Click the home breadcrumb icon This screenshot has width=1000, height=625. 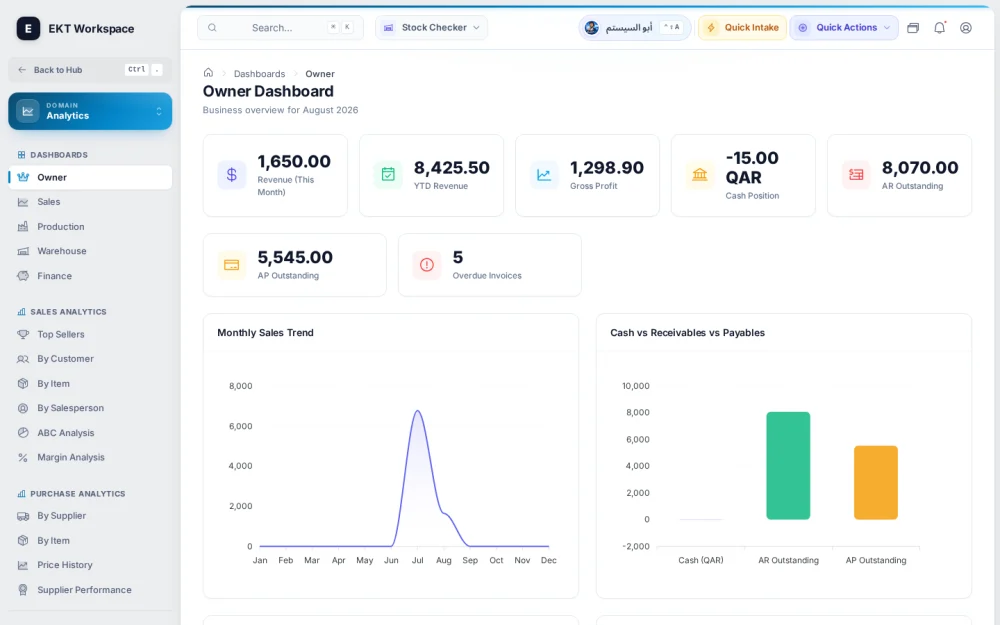[208, 73]
